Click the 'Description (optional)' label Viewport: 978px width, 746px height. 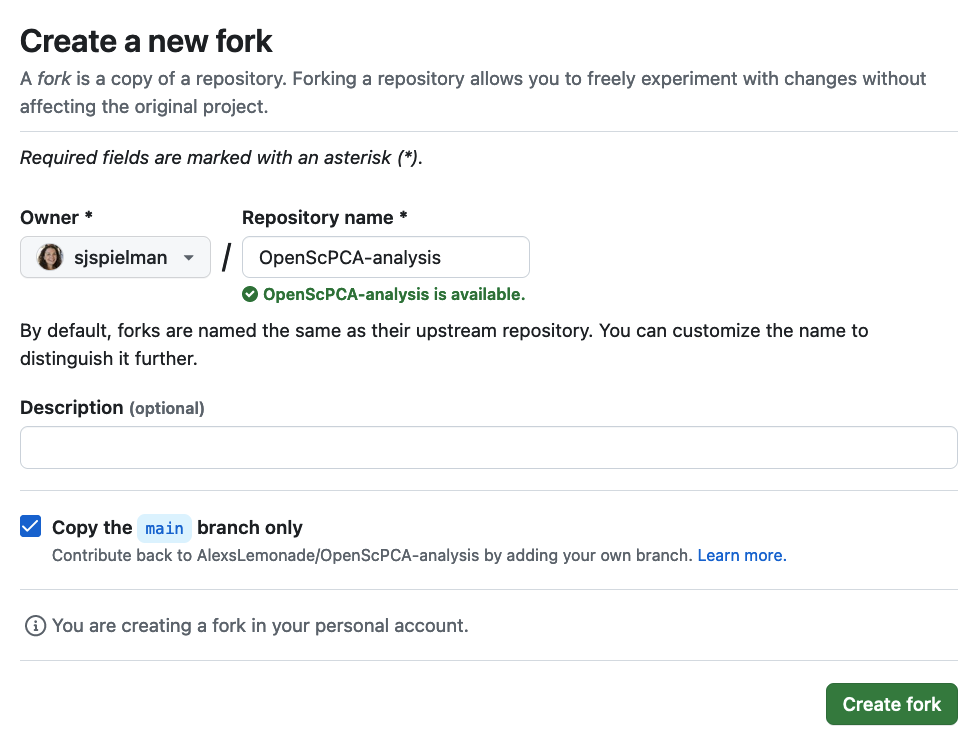[112, 408]
